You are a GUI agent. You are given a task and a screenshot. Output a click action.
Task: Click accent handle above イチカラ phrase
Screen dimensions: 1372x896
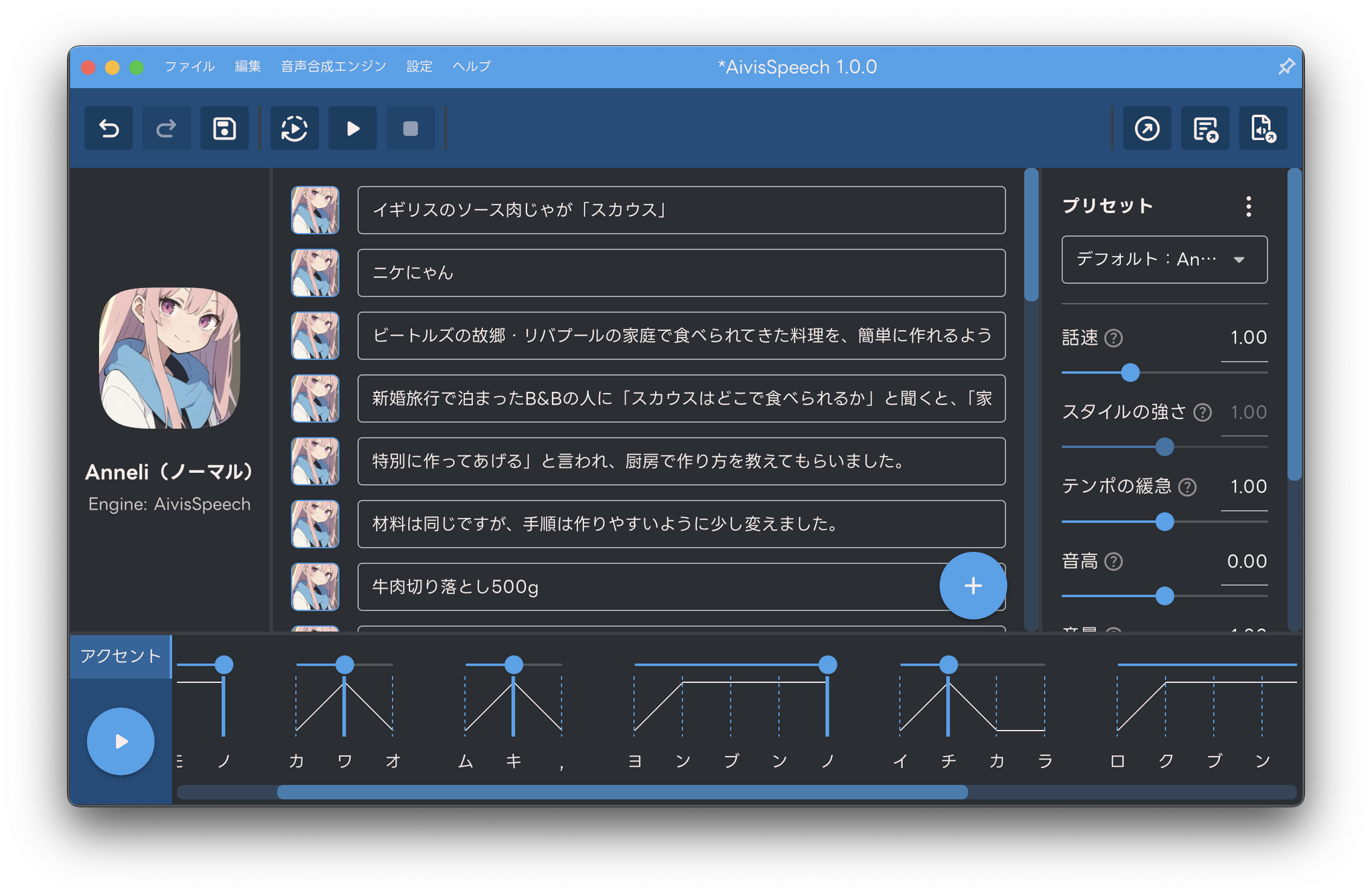(x=949, y=664)
